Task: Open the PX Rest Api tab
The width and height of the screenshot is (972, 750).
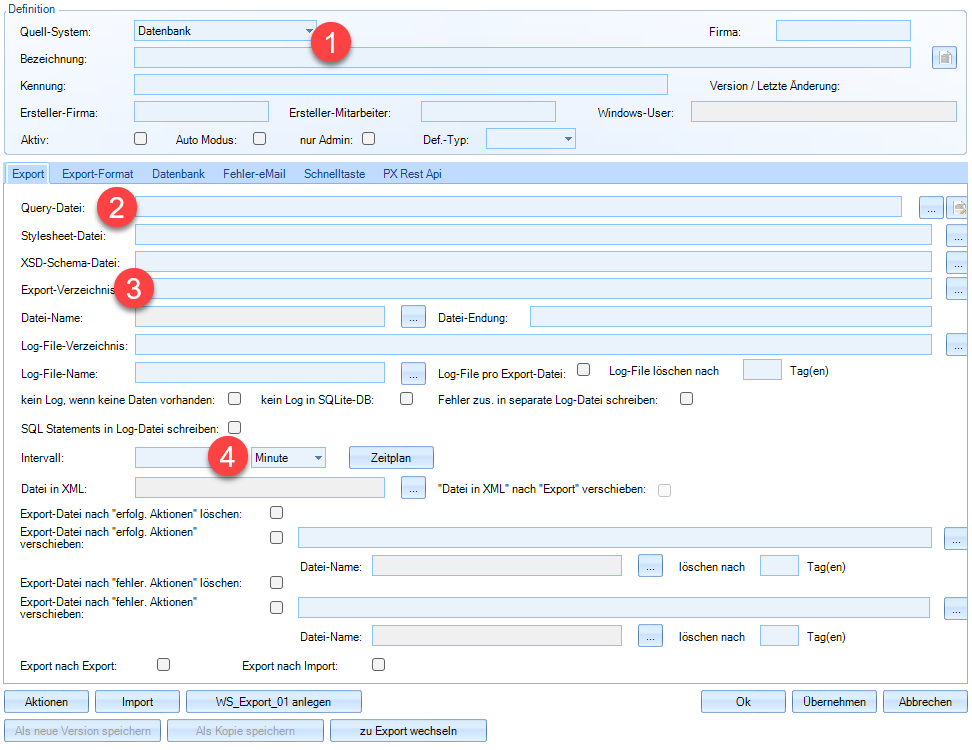Action: tap(412, 174)
